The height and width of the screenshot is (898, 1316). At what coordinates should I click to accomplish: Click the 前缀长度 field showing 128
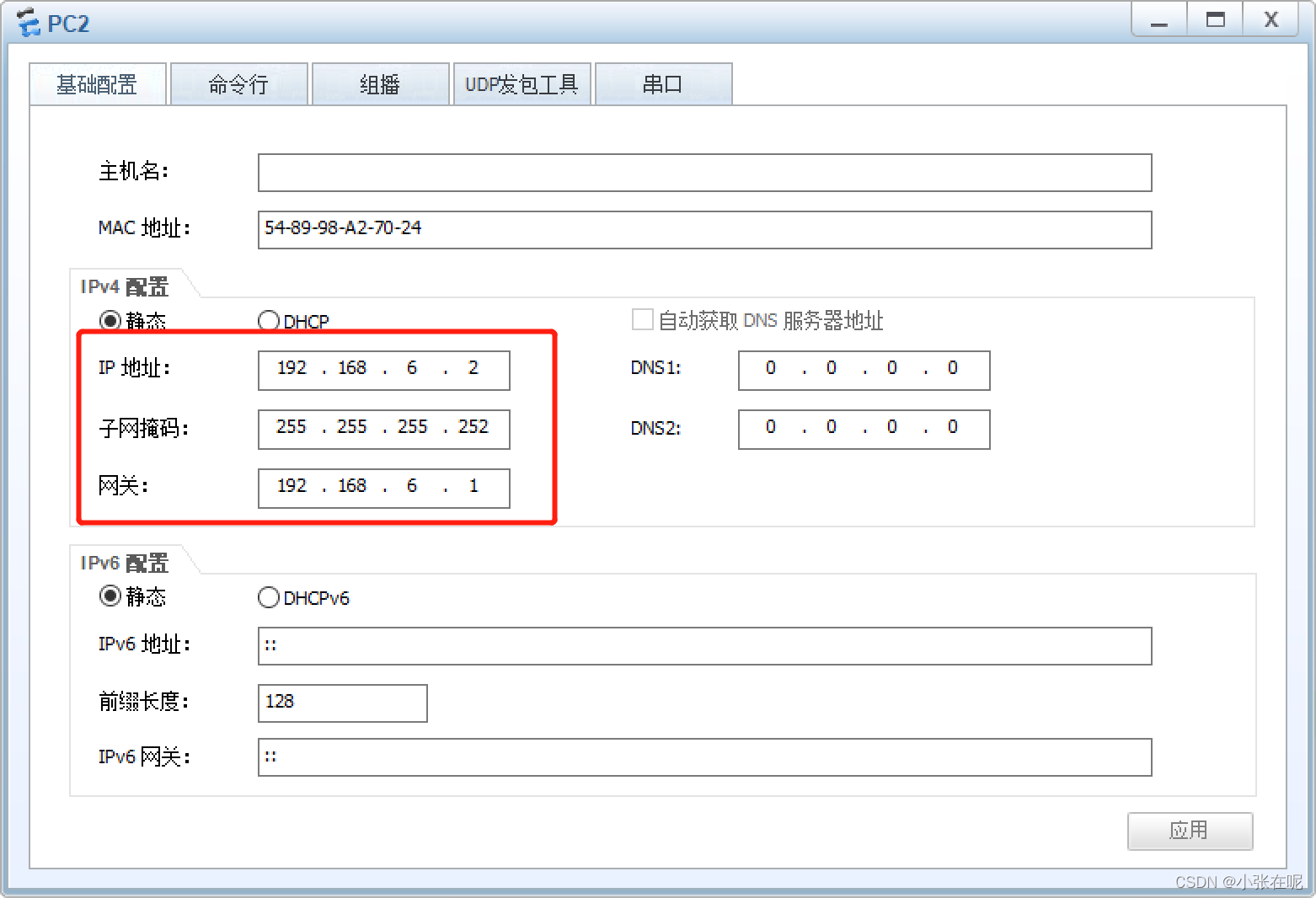pos(343,703)
